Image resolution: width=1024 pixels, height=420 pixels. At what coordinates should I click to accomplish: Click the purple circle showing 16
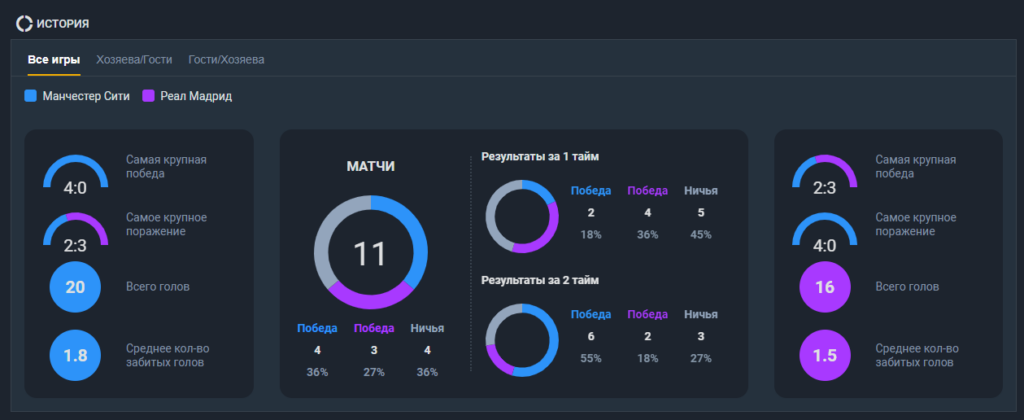825,287
